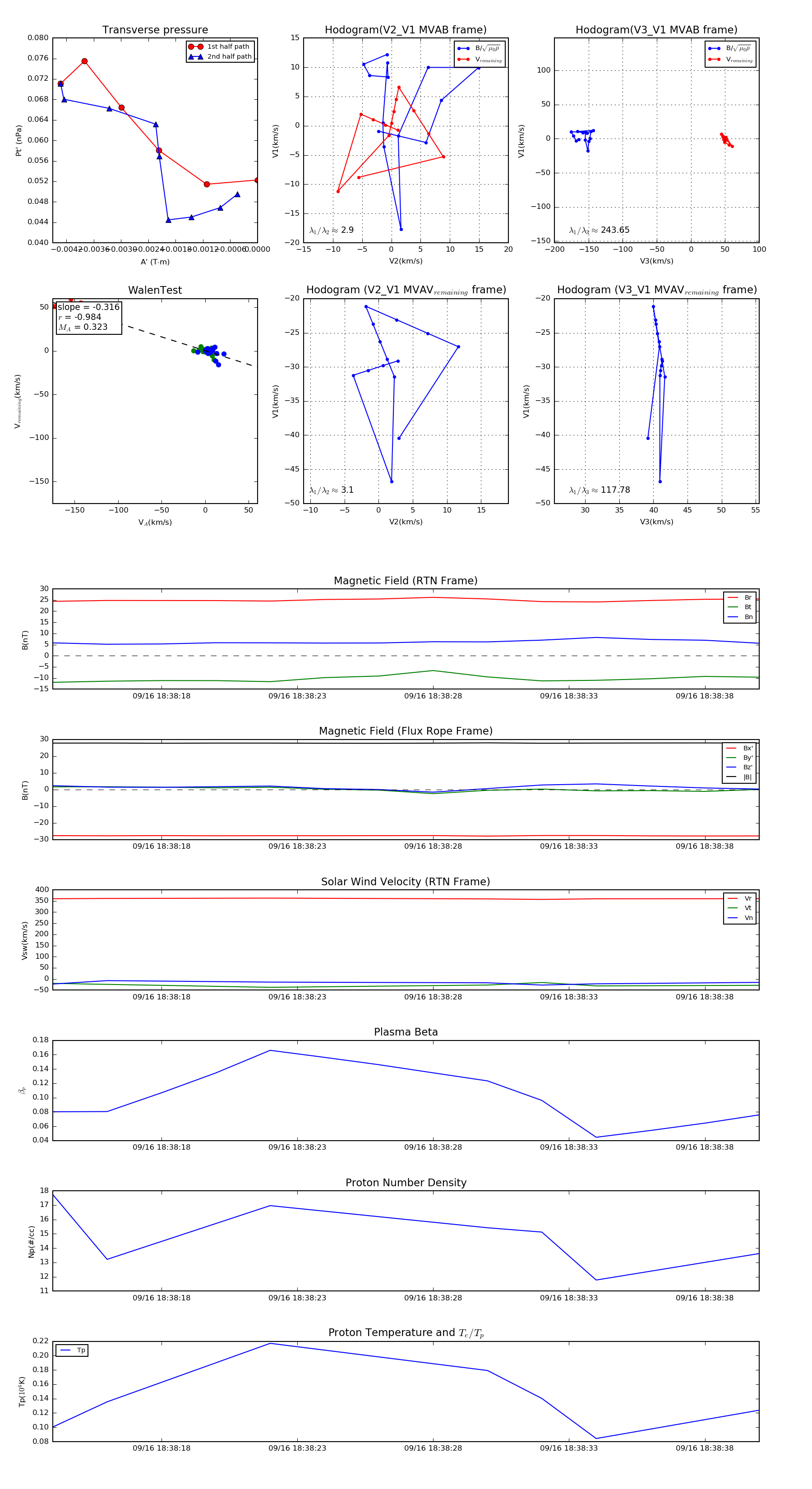
Task: Click the "V_A(km/s)" x-axis label in WalenTest
Action: tap(155, 523)
